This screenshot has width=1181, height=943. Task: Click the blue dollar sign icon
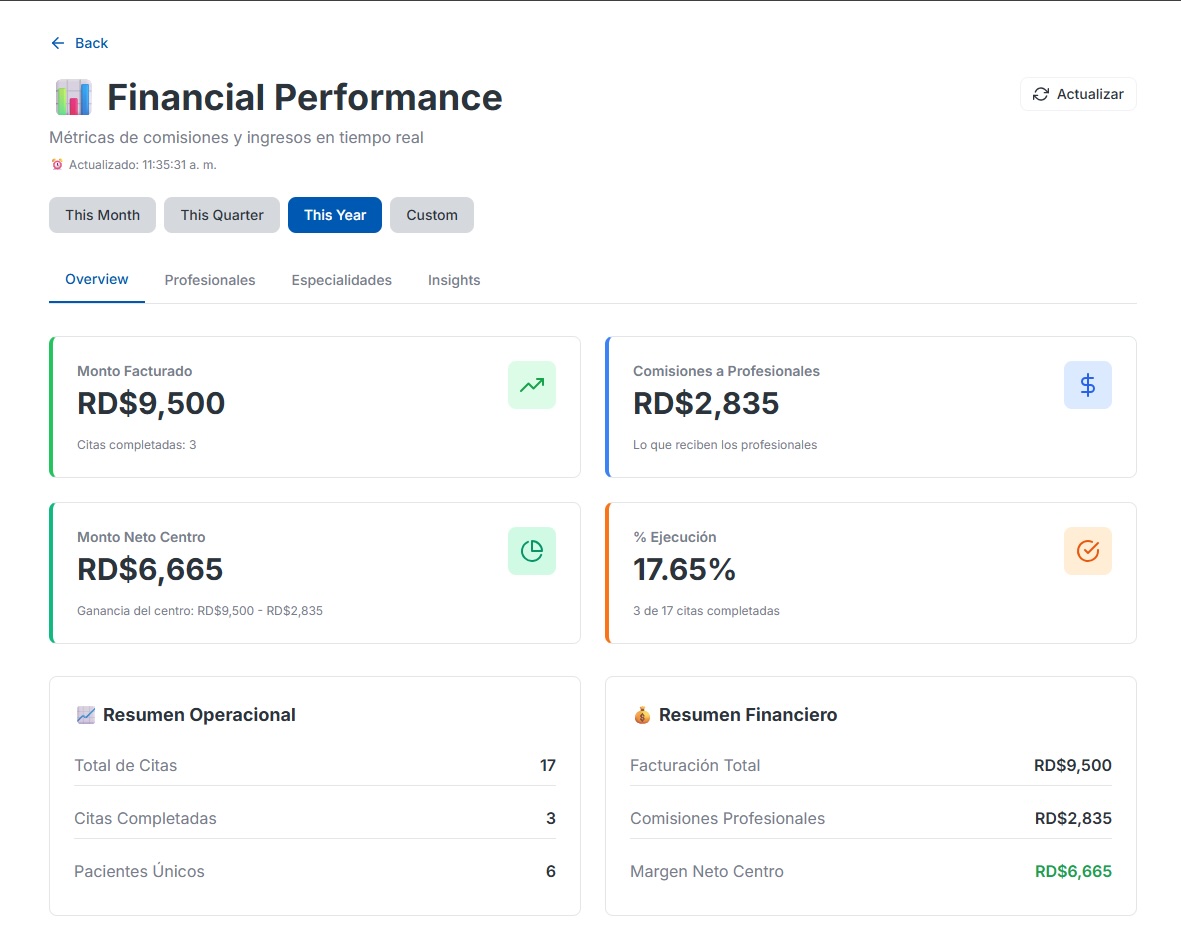point(1088,385)
